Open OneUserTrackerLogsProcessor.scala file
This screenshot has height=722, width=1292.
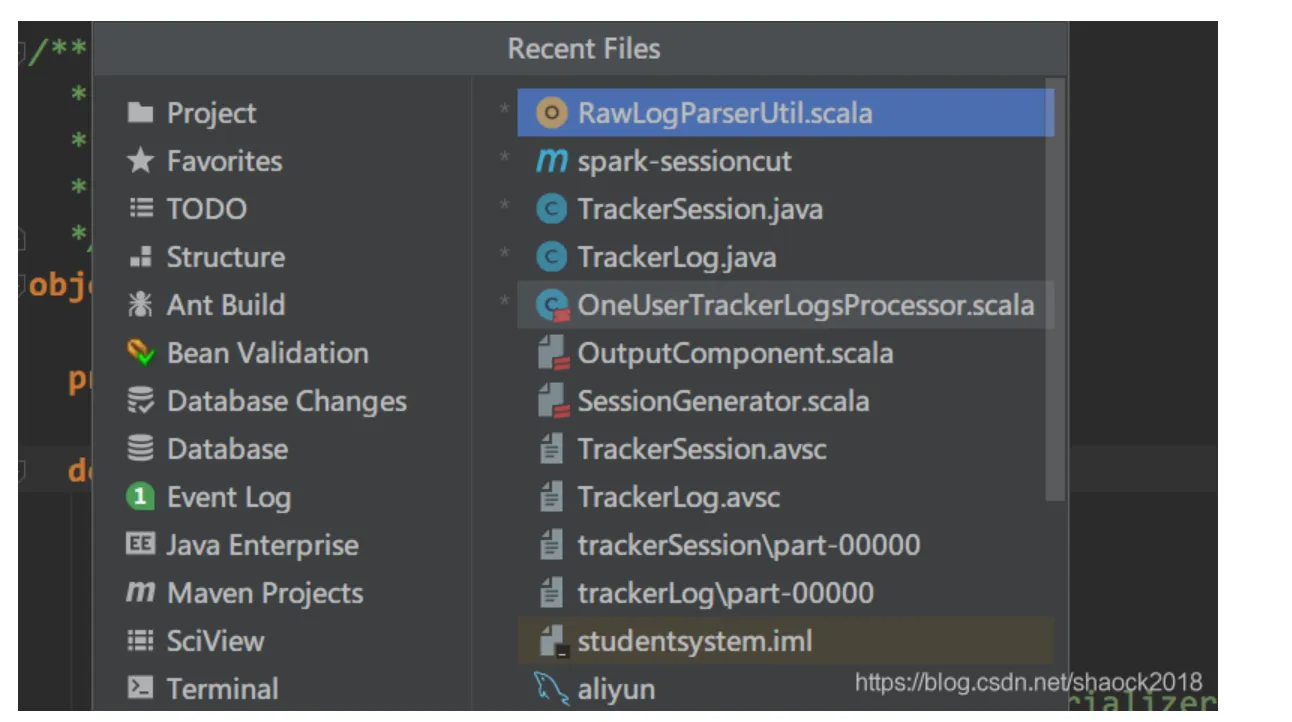pyautogui.click(x=785, y=305)
